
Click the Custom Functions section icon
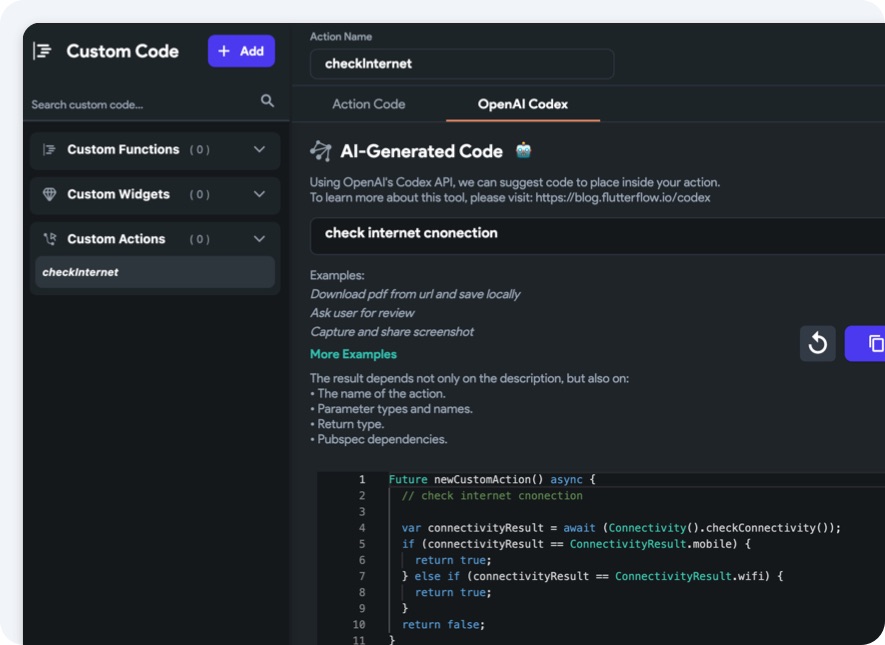(x=49, y=150)
